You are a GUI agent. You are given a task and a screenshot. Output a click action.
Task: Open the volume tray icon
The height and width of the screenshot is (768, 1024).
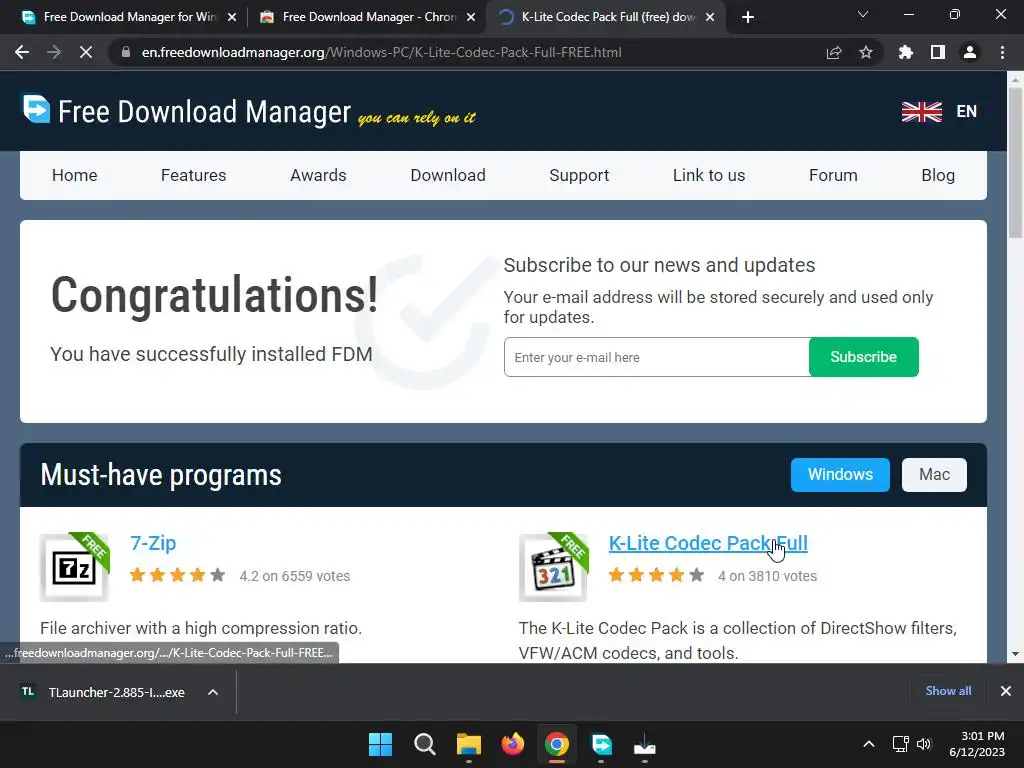click(x=924, y=744)
